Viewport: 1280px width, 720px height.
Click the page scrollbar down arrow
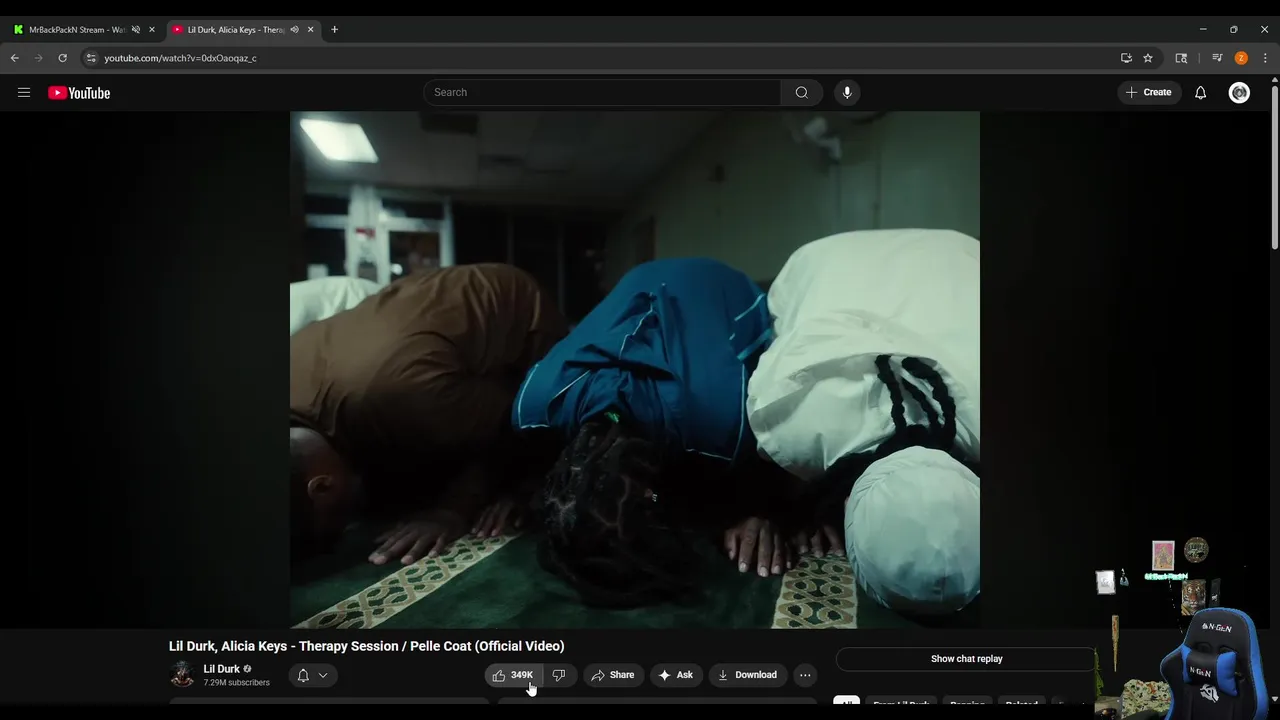point(1274,700)
